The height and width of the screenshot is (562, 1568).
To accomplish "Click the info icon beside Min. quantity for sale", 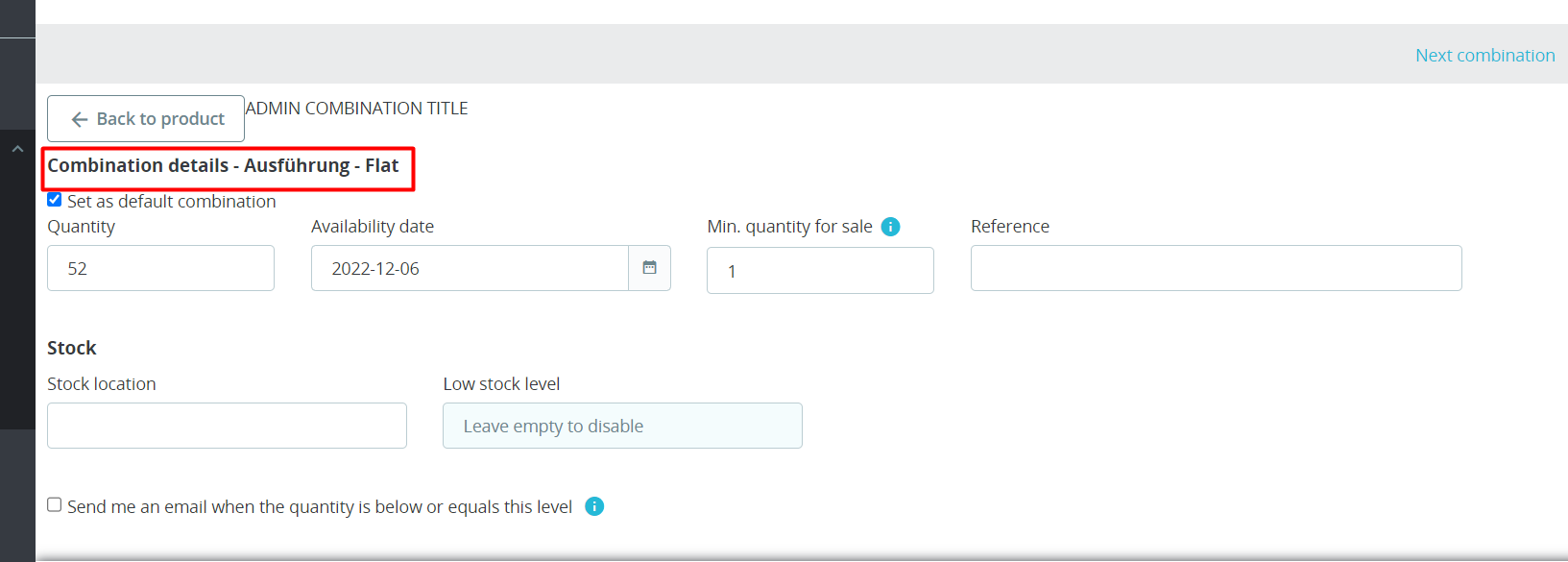I will coord(890,227).
